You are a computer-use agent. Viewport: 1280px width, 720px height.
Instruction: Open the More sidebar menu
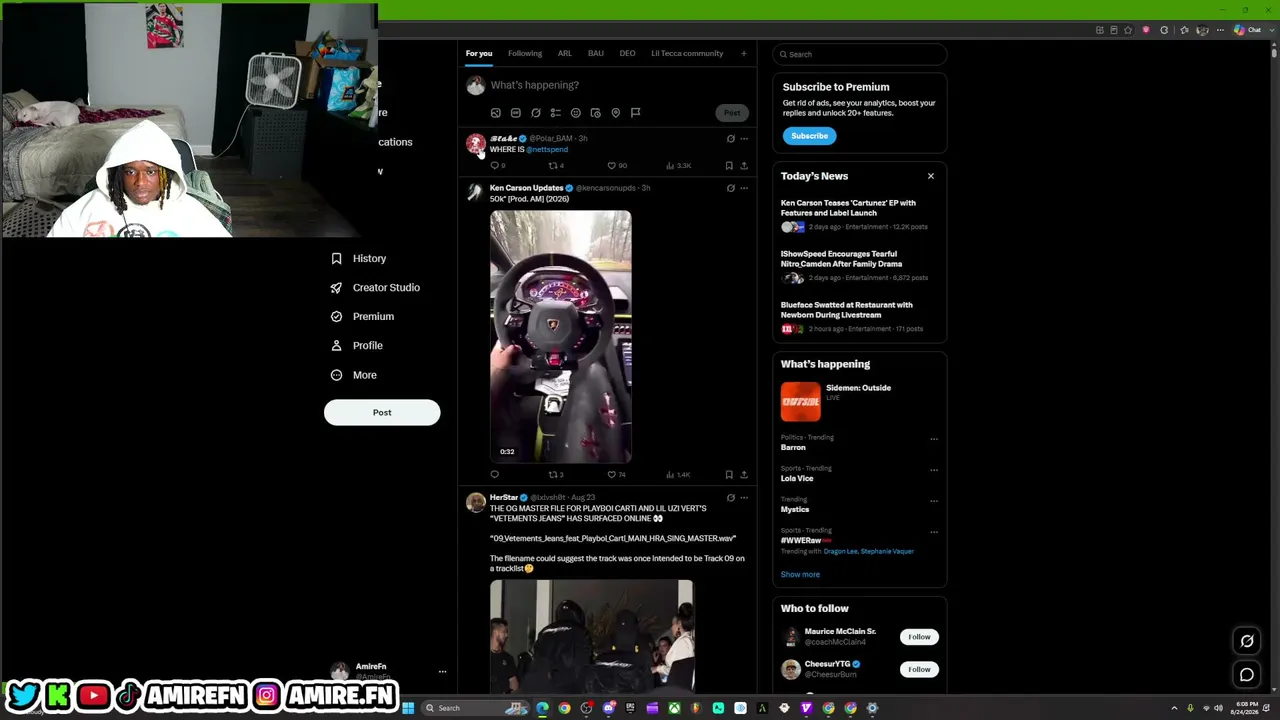click(355, 375)
